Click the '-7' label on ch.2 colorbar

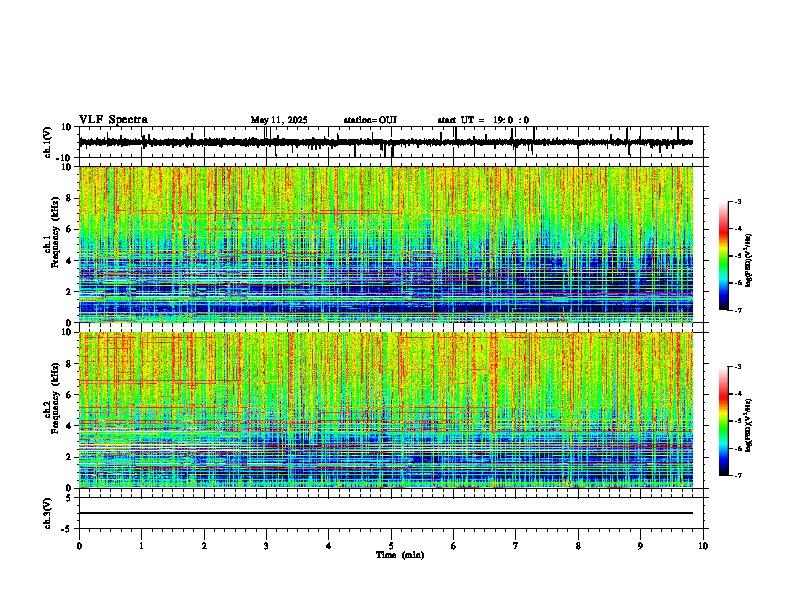click(738, 475)
